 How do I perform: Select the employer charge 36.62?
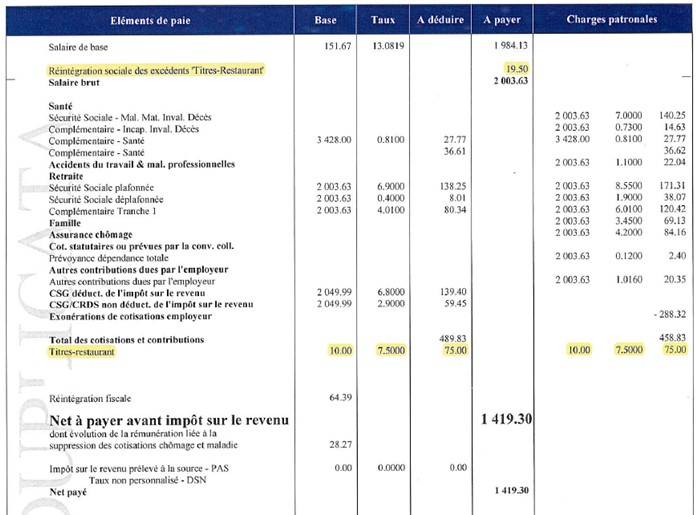(x=675, y=151)
